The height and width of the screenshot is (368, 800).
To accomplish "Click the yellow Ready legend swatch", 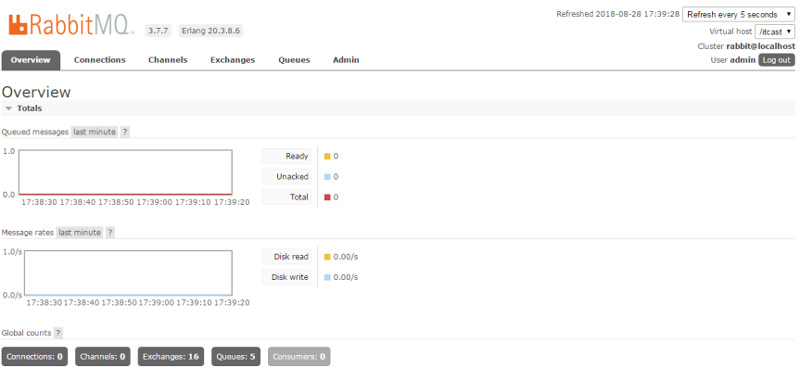I will point(328,156).
